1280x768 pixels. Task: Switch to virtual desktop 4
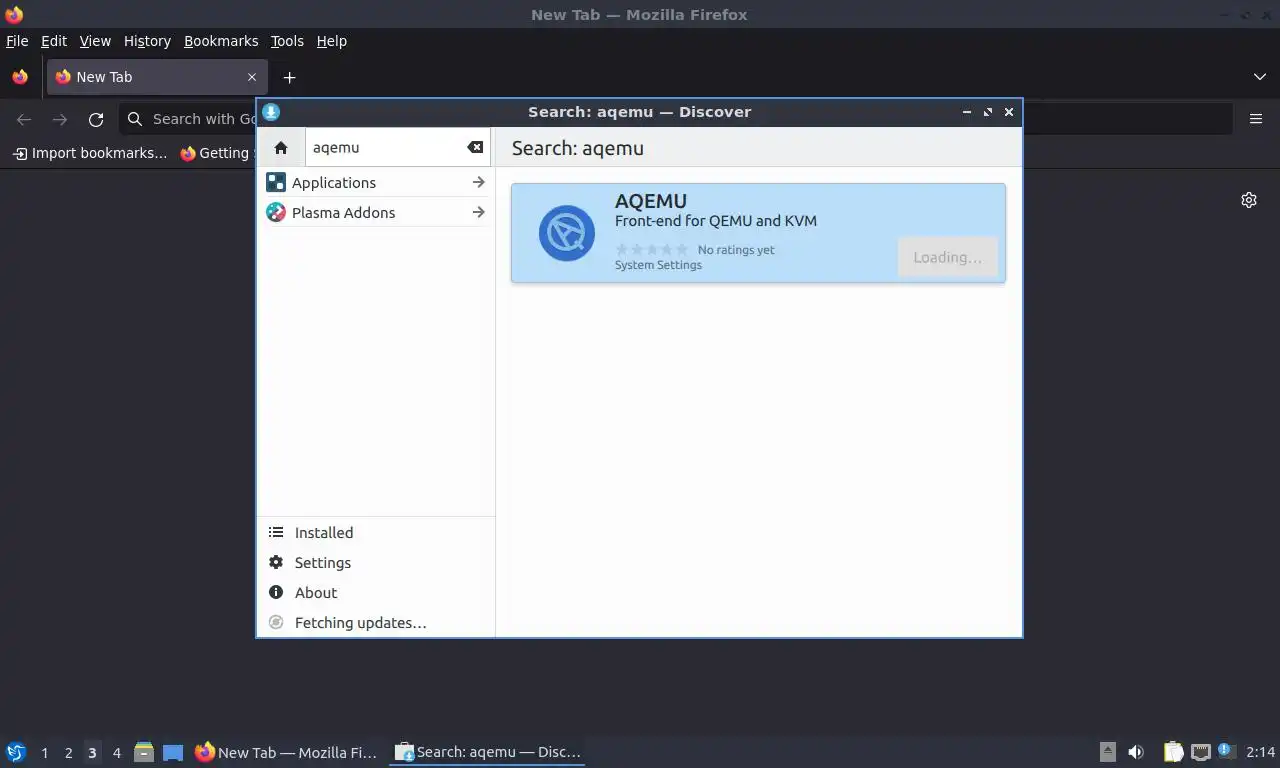click(x=116, y=752)
